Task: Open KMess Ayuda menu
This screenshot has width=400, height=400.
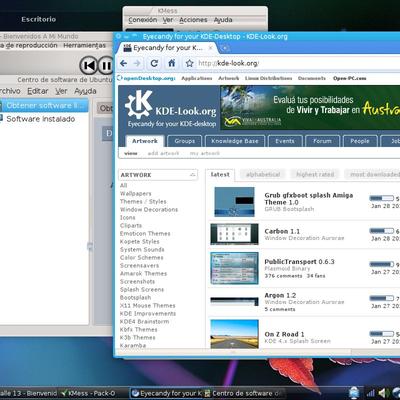Action: [x=223, y=20]
